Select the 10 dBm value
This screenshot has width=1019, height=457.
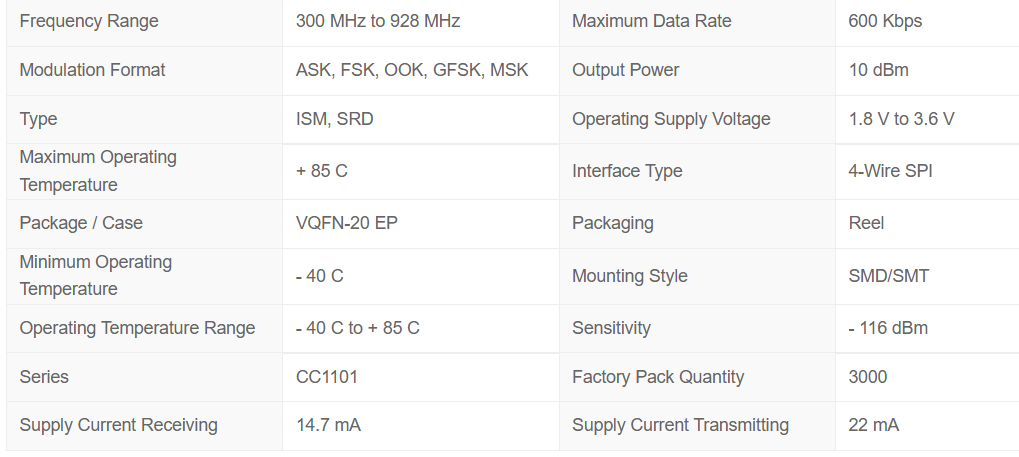[x=878, y=70]
